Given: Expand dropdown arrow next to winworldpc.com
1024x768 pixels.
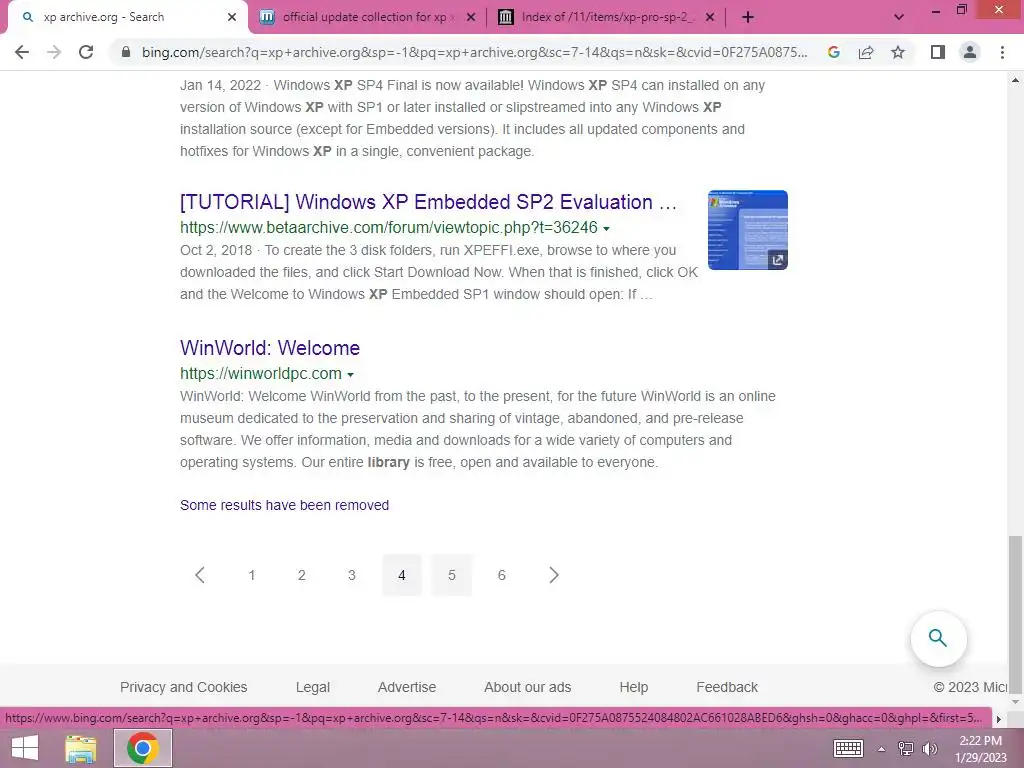Looking at the screenshot, I should [x=351, y=375].
